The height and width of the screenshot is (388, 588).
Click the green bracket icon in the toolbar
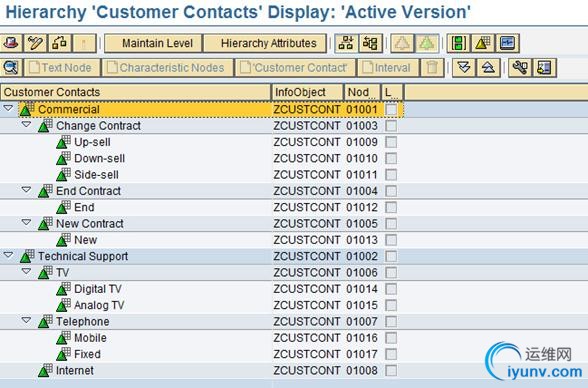pos(458,43)
